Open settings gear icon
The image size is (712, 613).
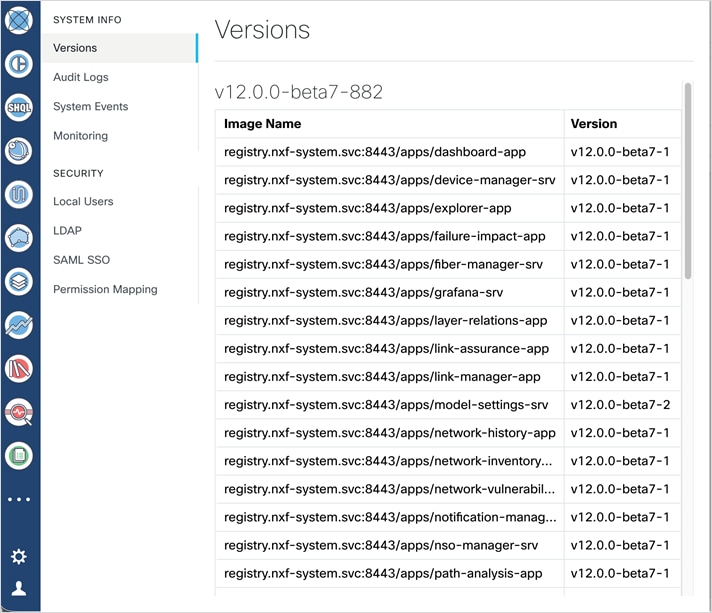coord(19,556)
